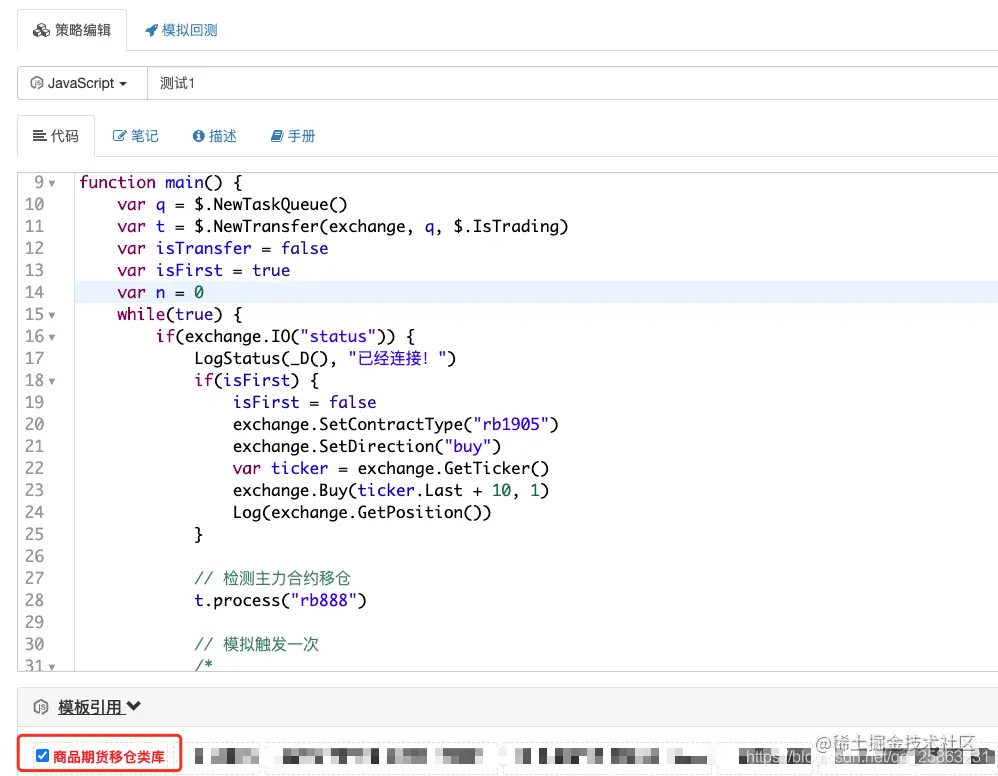Click on $.IsTrading in line 11
998x776 pixels.
click(x=506, y=226)
